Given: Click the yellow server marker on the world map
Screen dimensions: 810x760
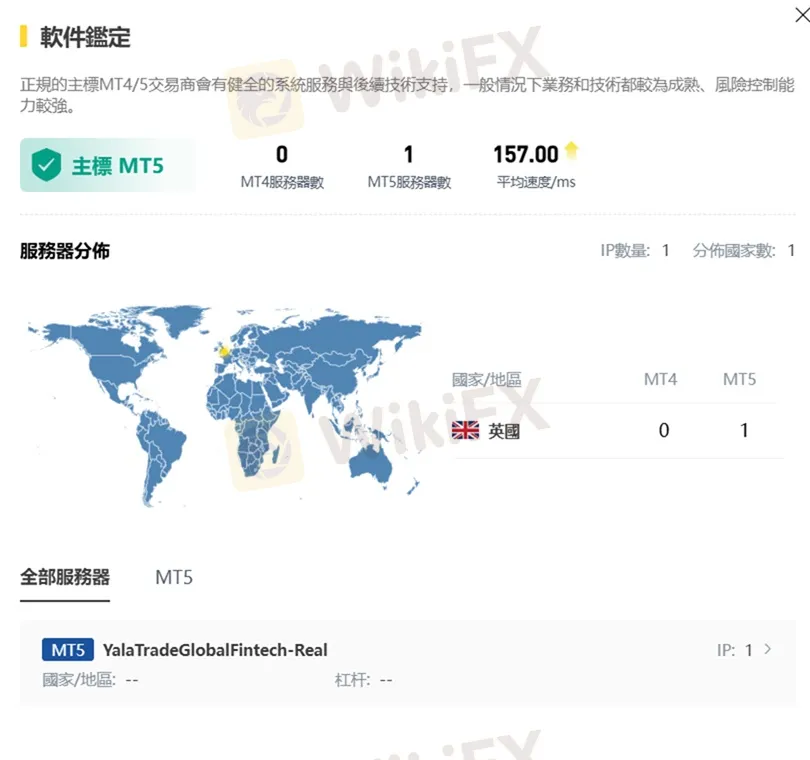Looking at the screenshot, I should pyautogui.click(x=222, y=351).
